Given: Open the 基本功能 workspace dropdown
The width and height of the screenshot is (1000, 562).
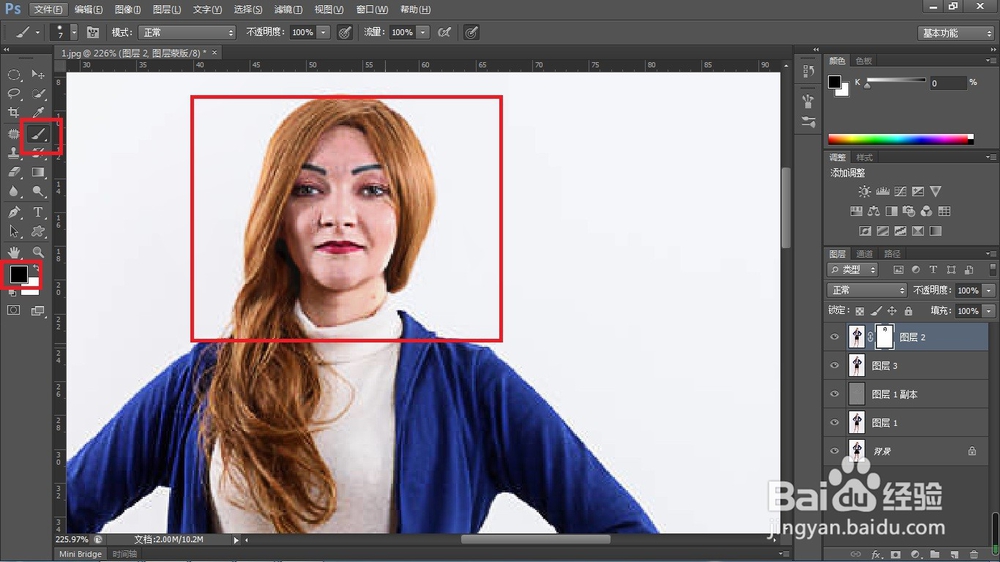Looking at the screenshot, I should pyautogui.click(x=955, y=33).
